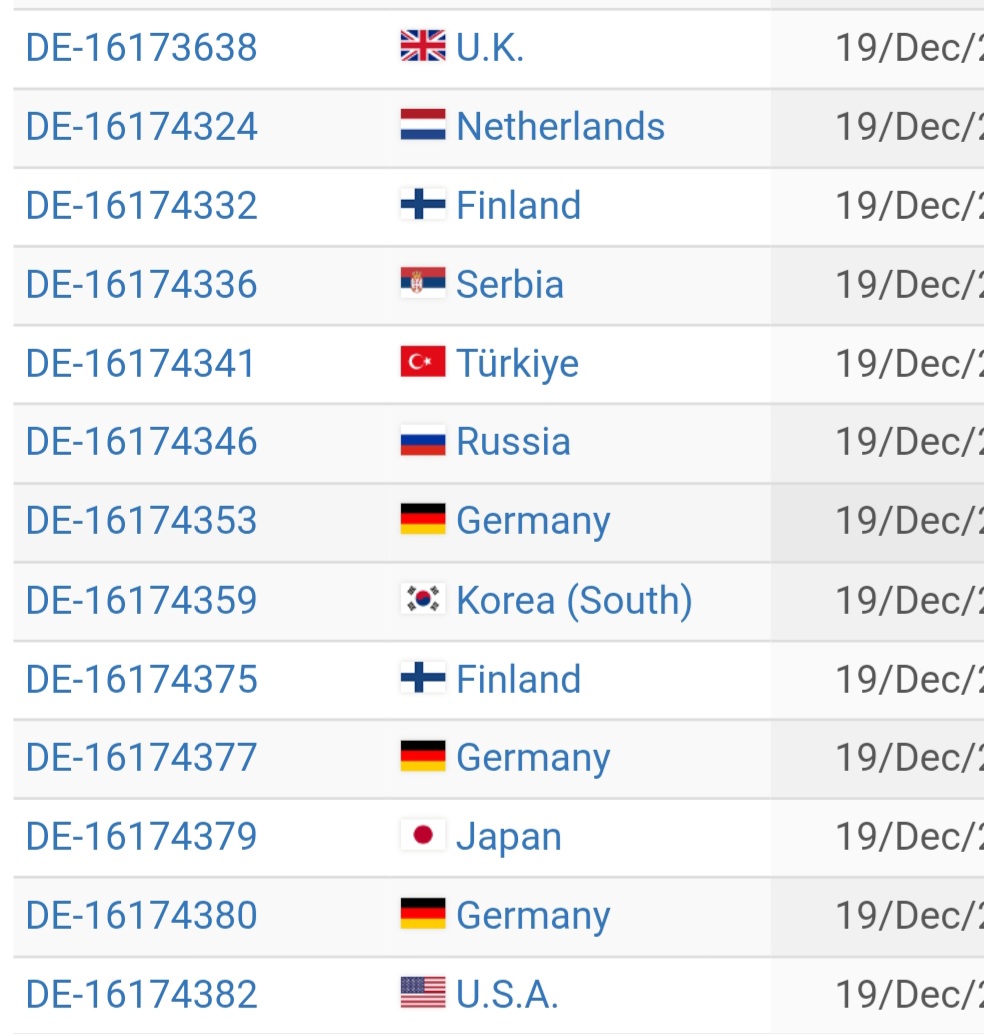Screen dimensions: 984x1034
Task: Open the DE-16173638 ID link
Action: tap(141, 47)
